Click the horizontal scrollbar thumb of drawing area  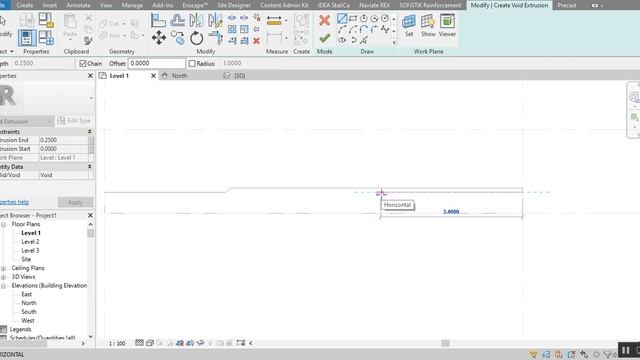click(x=445, y=343)
